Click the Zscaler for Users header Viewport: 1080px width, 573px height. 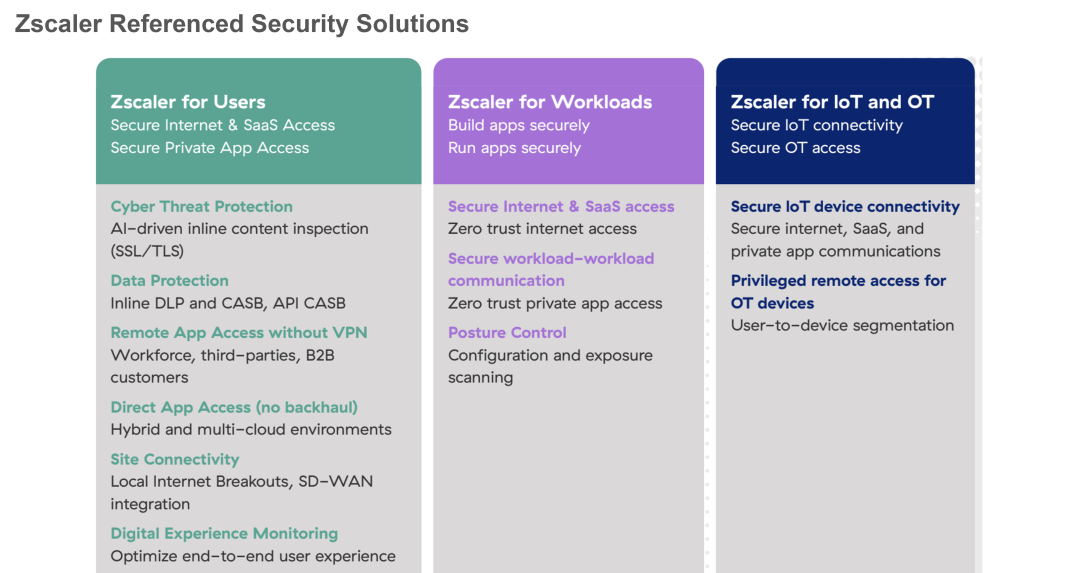click(x=188, y=102)
